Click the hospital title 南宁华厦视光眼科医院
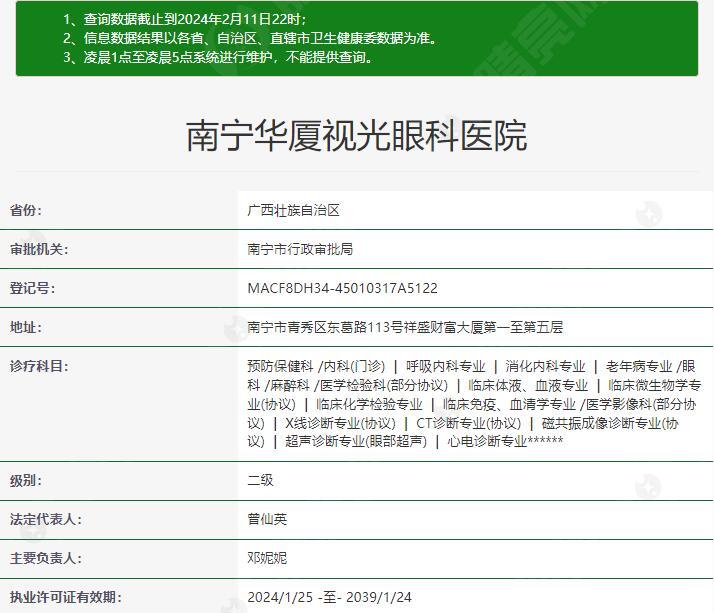Viewport: 714px width, 613px height. pyautogui.click(x=357, y=136)
